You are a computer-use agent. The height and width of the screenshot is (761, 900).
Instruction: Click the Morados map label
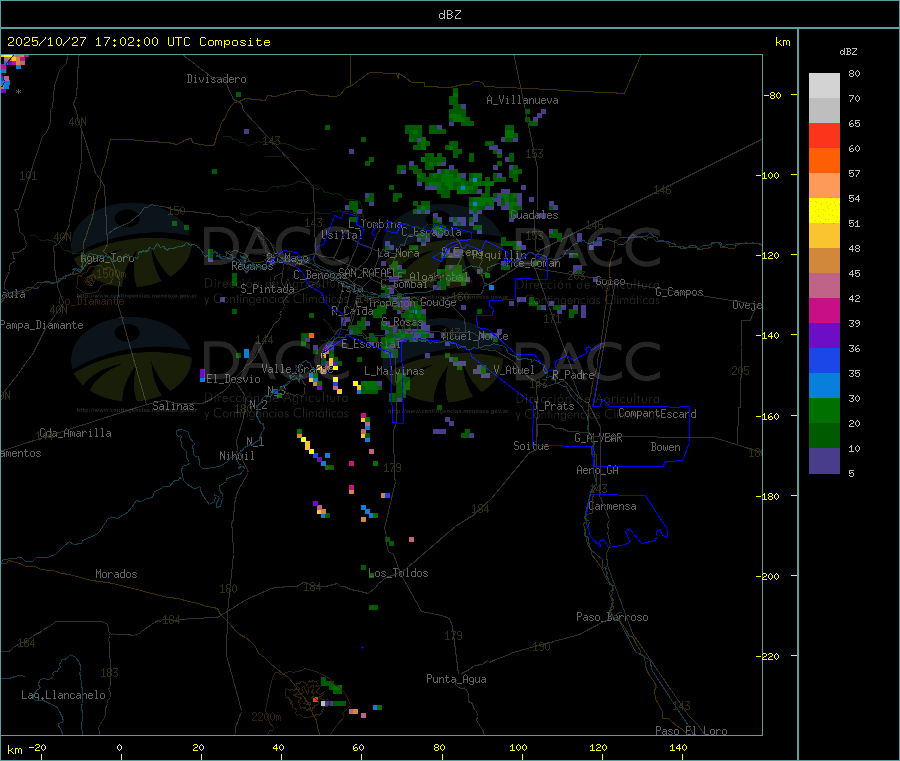point(116,574)
